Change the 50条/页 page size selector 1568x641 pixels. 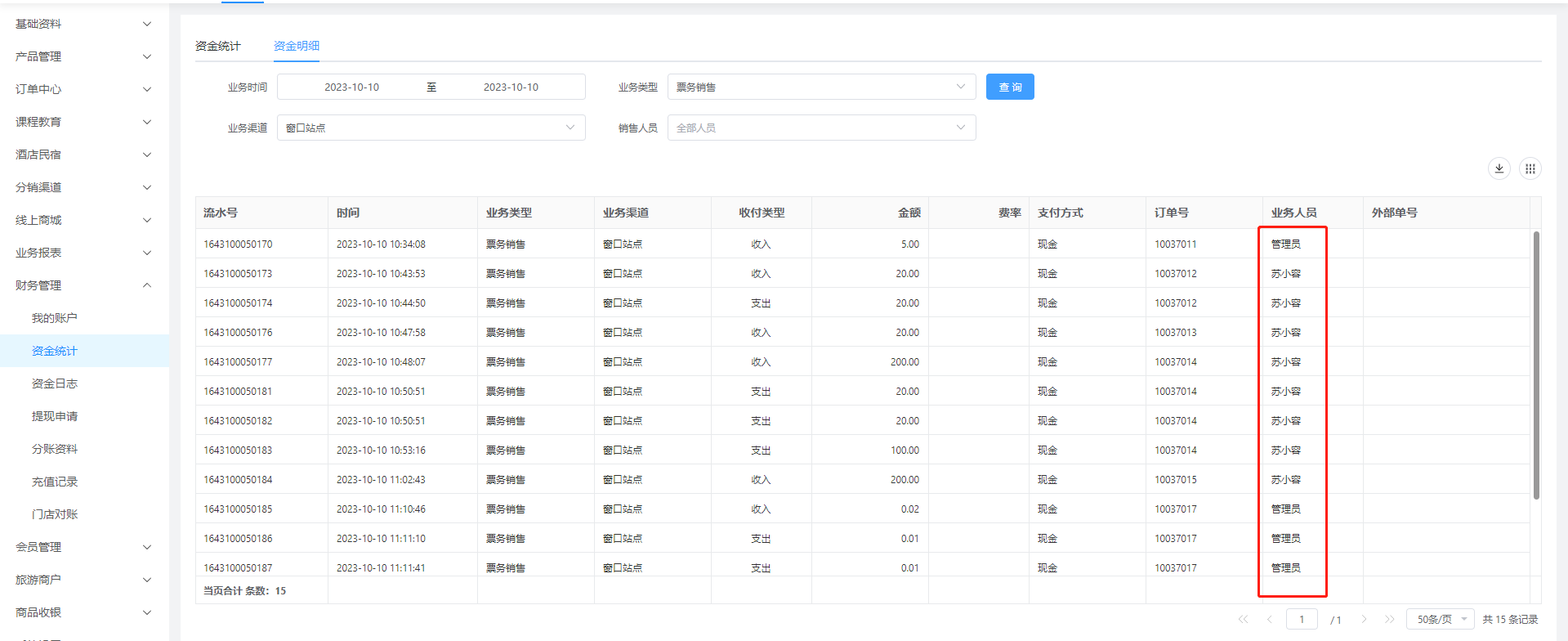pyautogui.click(x=1440, y=619)
